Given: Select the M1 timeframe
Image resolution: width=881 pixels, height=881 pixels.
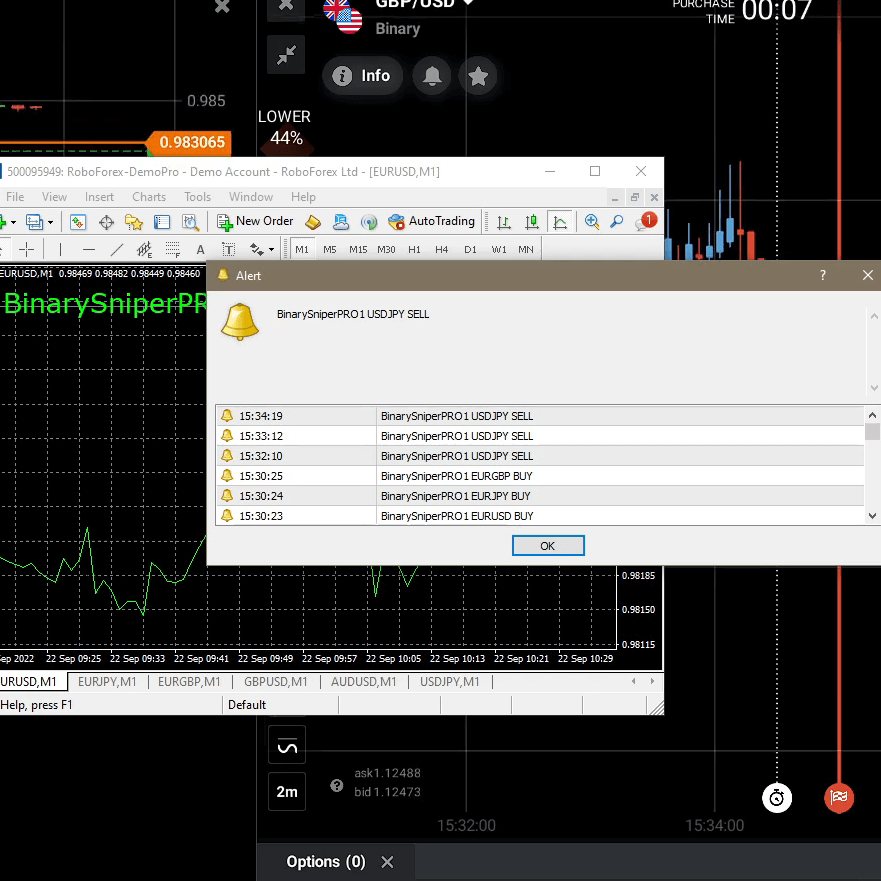Looking at the screenshot, I should coord(302,249).
